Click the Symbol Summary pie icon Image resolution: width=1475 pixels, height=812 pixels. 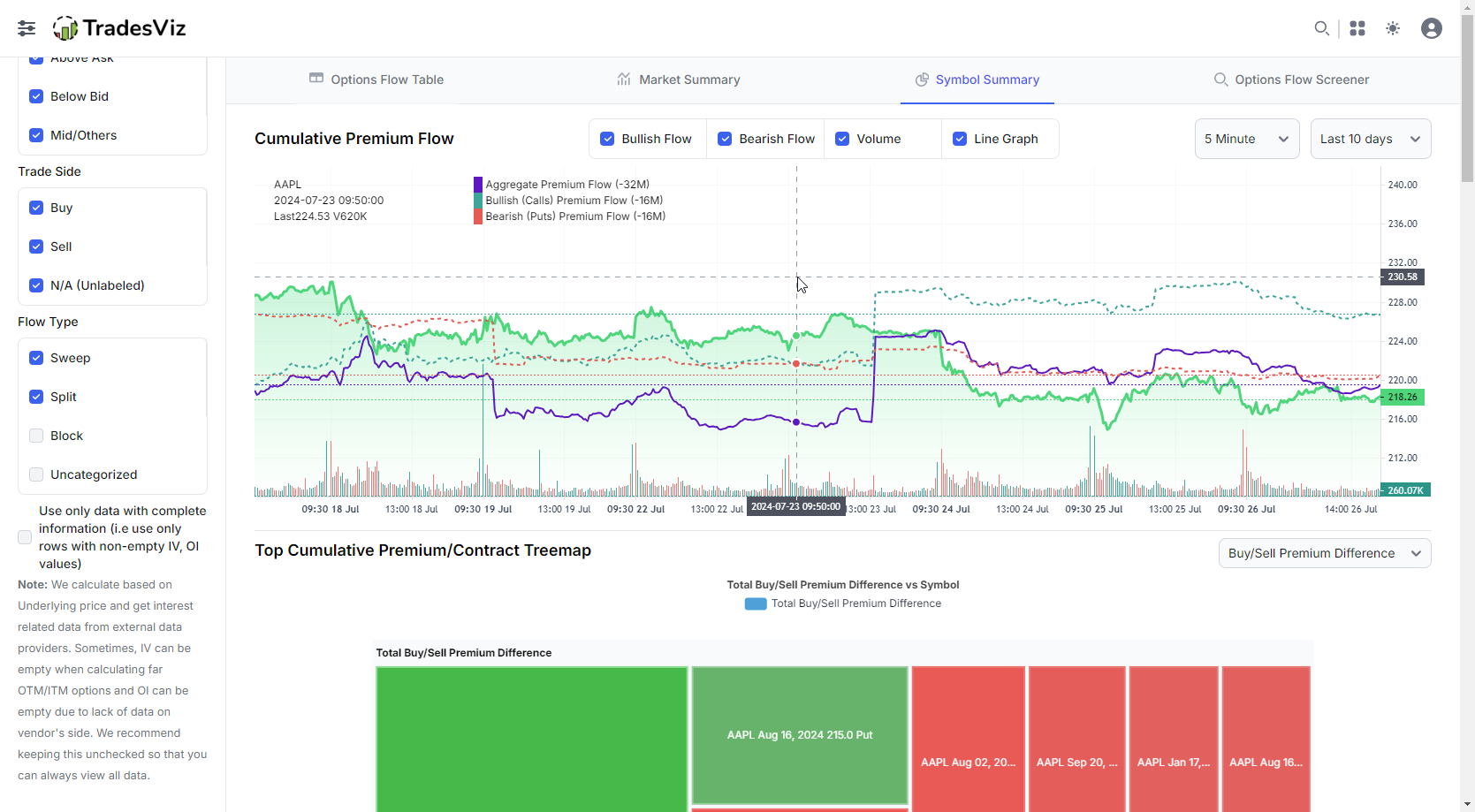coord(922,80)
